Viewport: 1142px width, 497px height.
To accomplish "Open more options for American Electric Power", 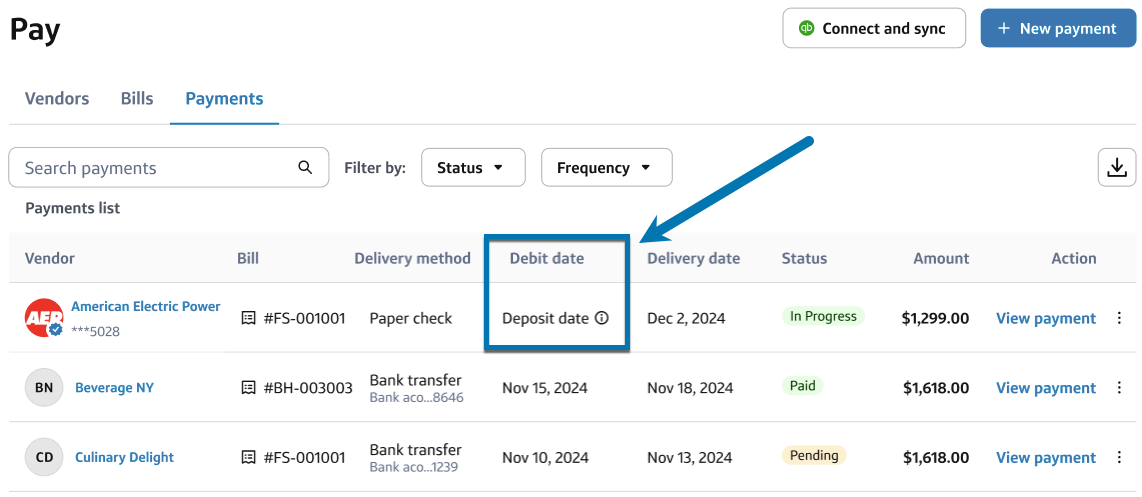I will [x=1119, y=318].
